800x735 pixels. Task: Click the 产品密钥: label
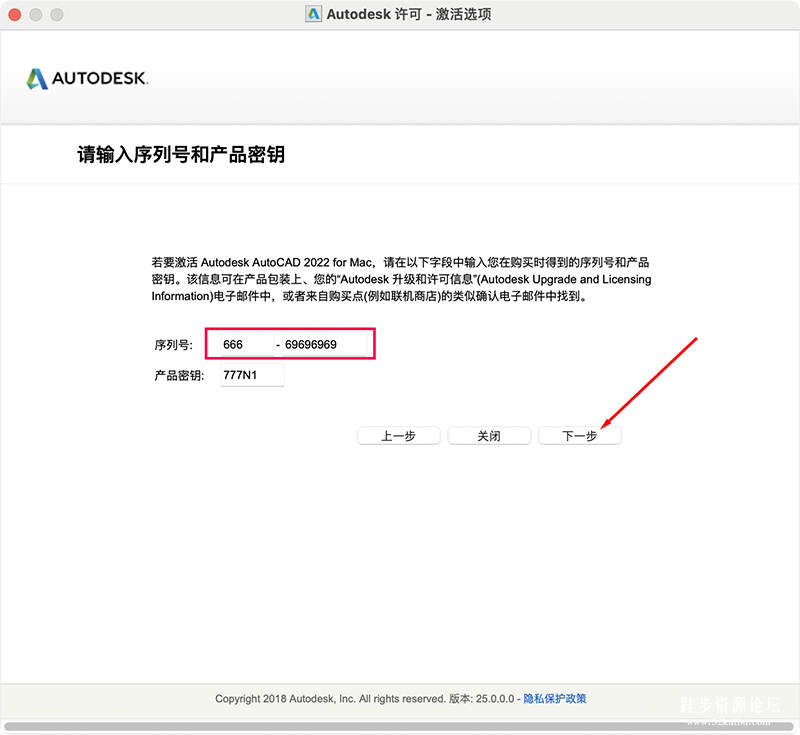(179, 375)
